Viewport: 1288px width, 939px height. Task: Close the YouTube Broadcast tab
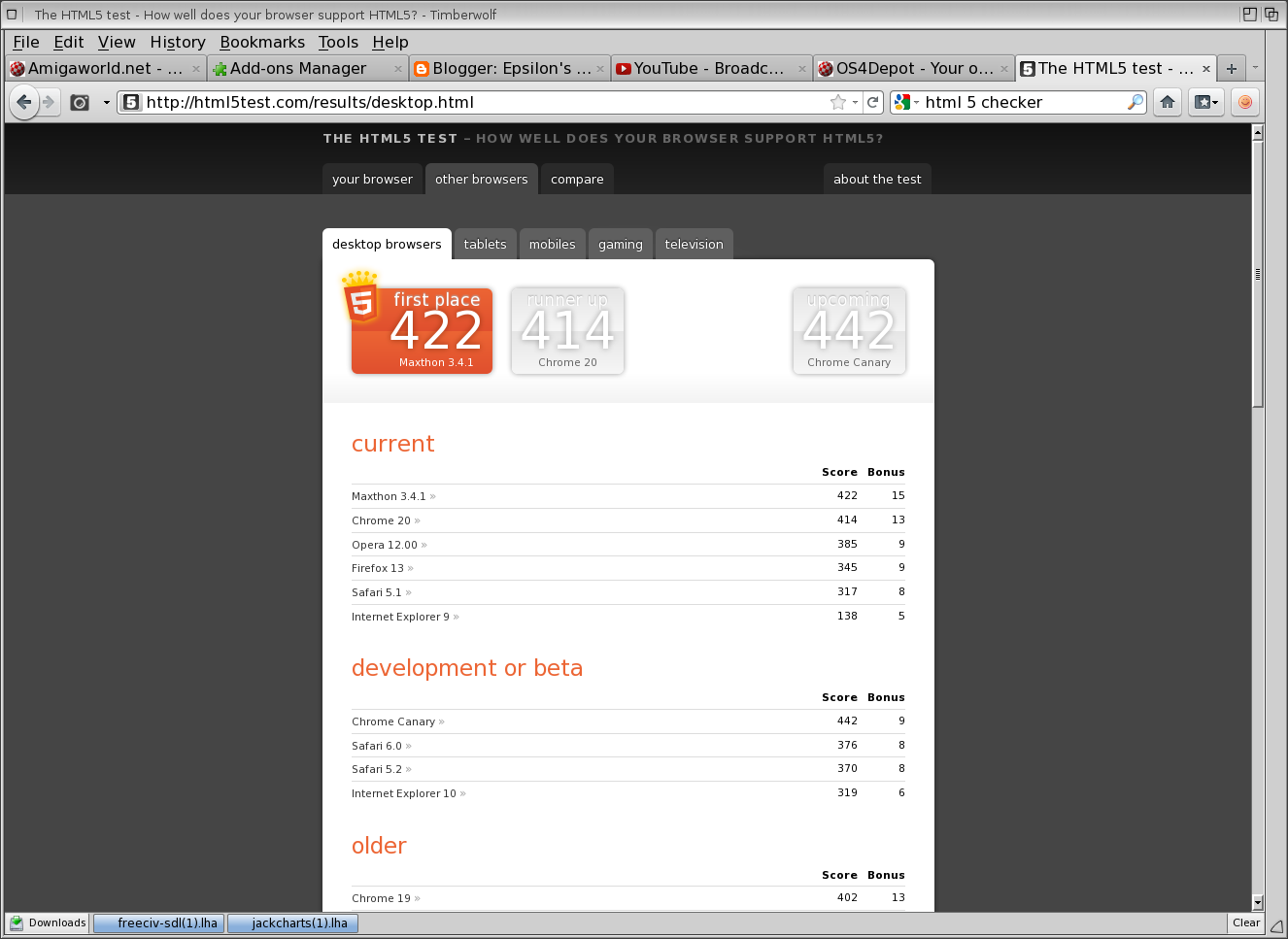(802, 68)
